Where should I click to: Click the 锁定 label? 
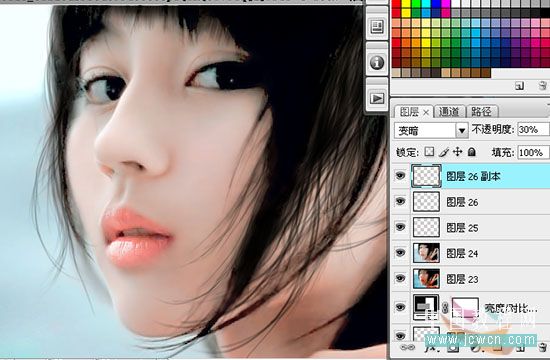407,153
